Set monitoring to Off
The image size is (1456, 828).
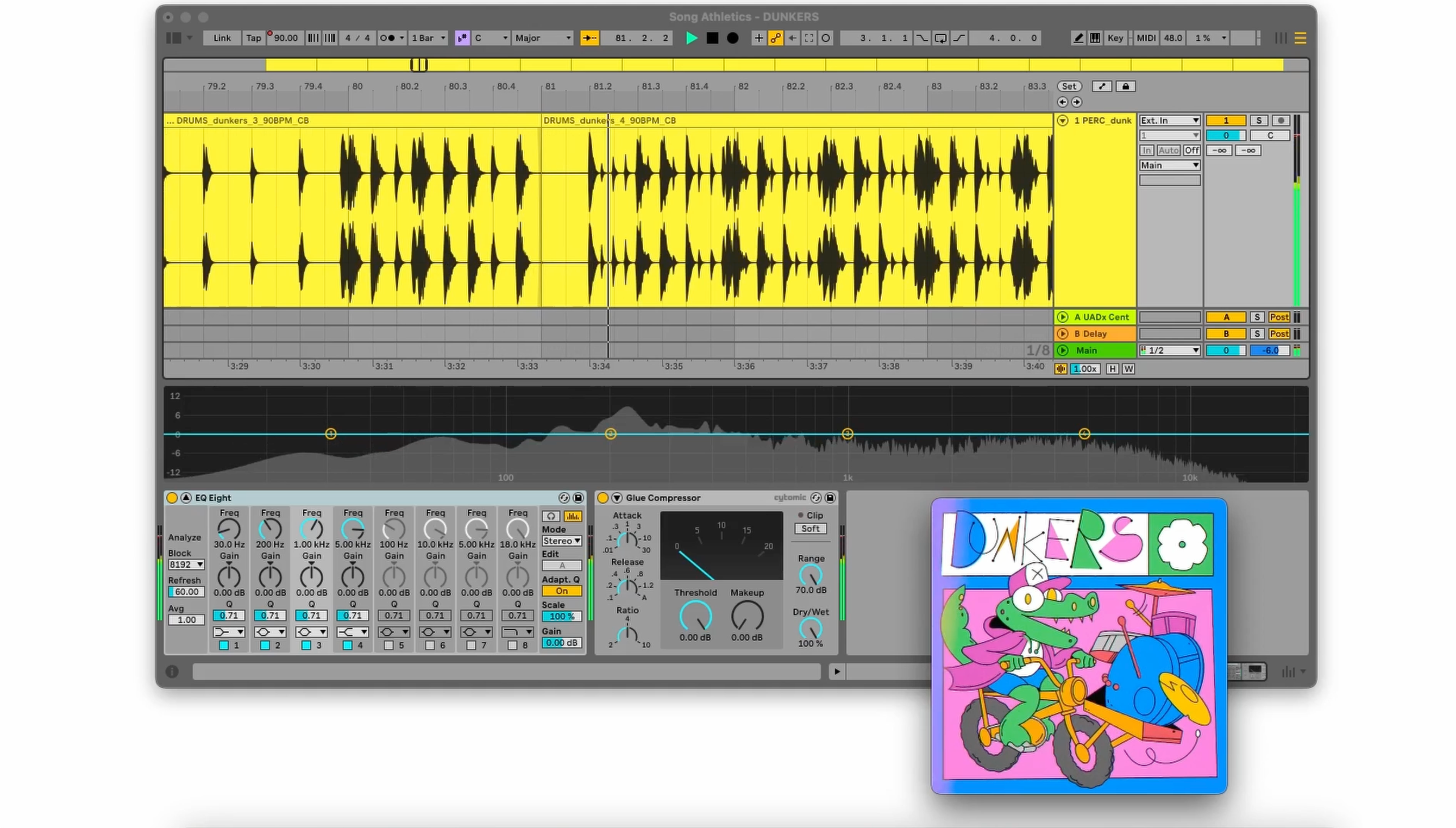click(1191, 150)
